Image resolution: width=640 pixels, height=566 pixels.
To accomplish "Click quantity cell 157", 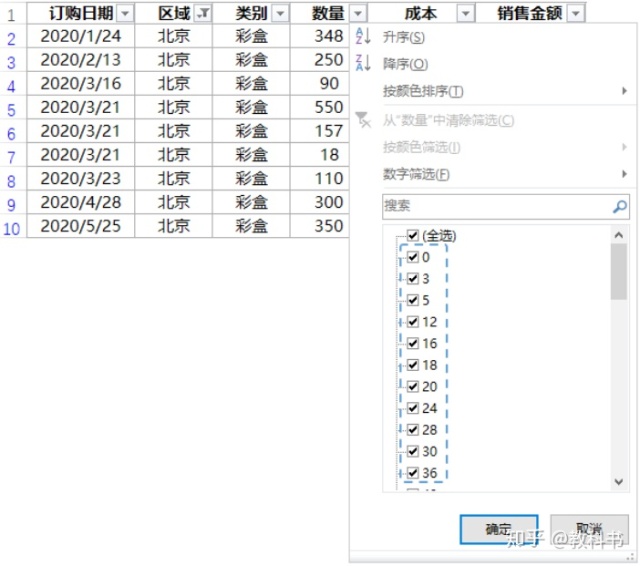I will (320, 131).
